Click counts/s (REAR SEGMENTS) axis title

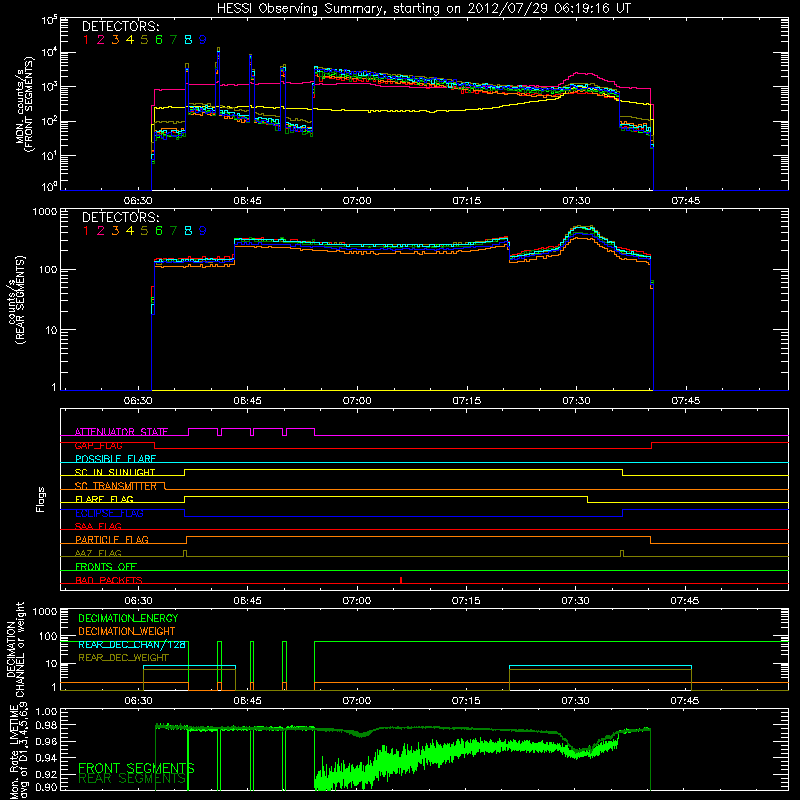(15, 300)
